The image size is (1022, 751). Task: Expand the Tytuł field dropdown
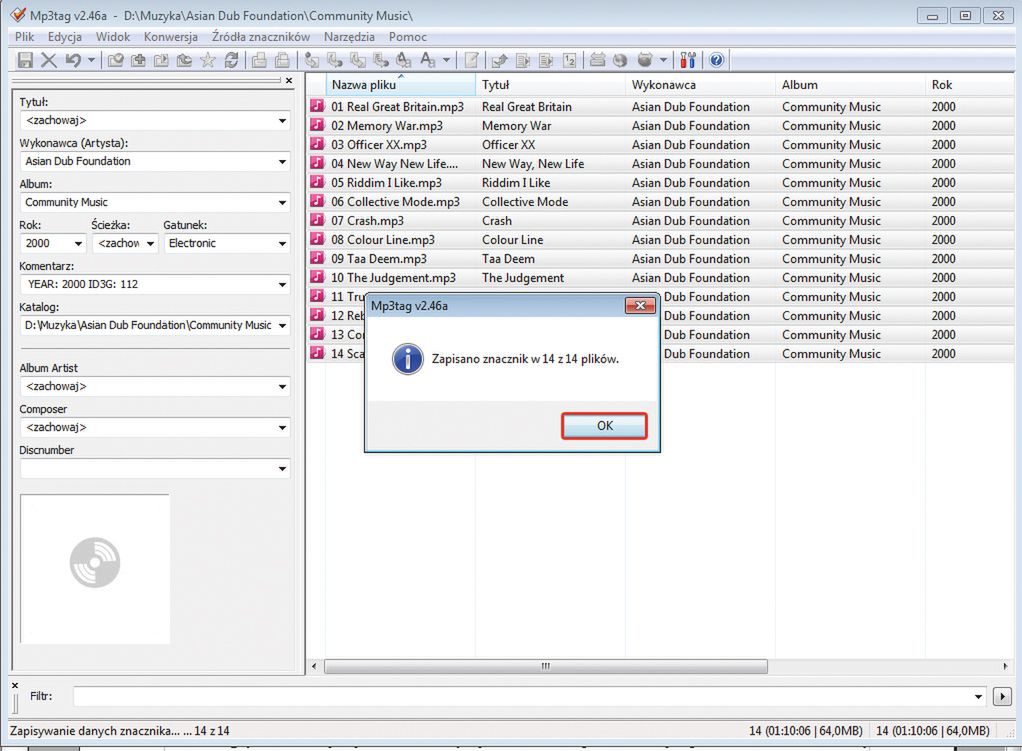click(282, 121)
